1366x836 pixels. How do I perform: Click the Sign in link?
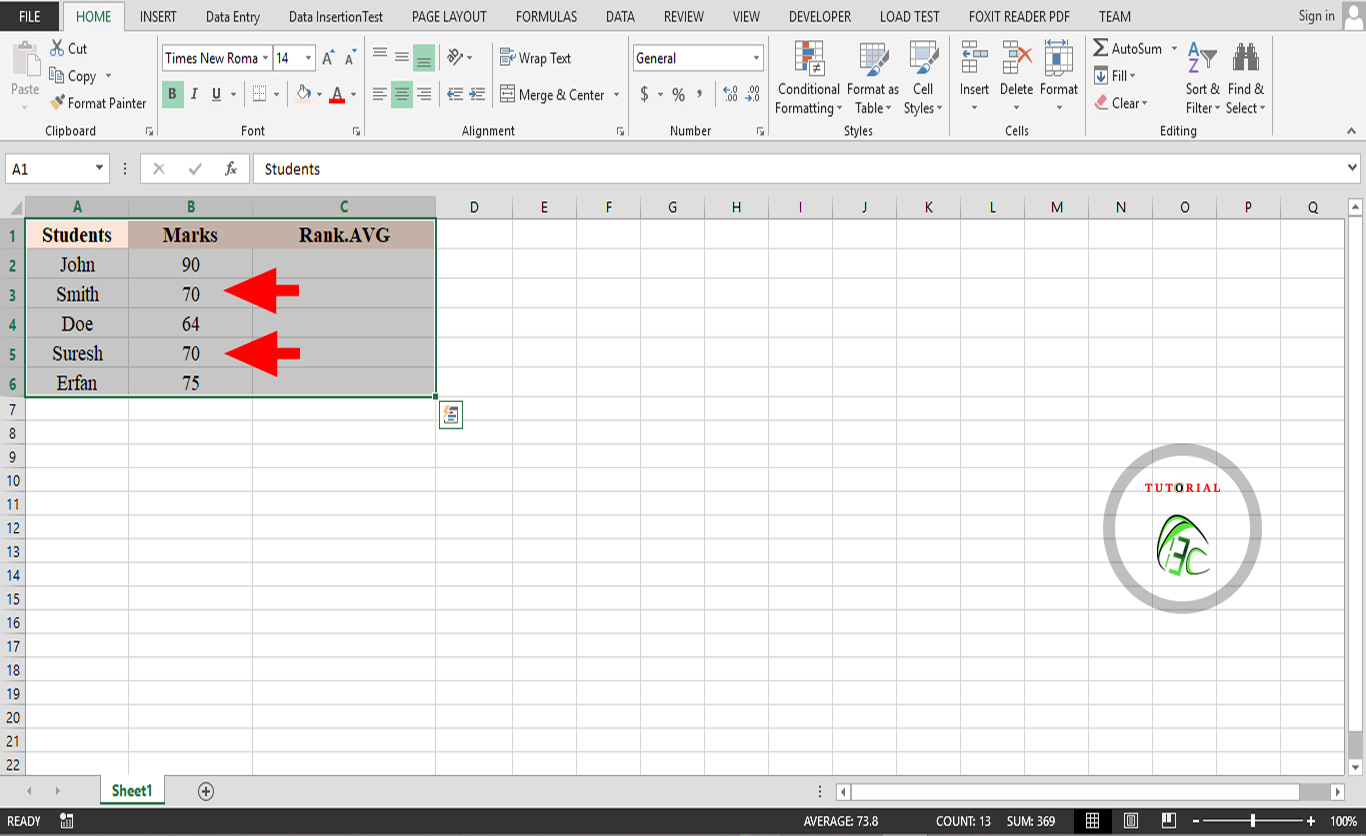coord(1316,16)
